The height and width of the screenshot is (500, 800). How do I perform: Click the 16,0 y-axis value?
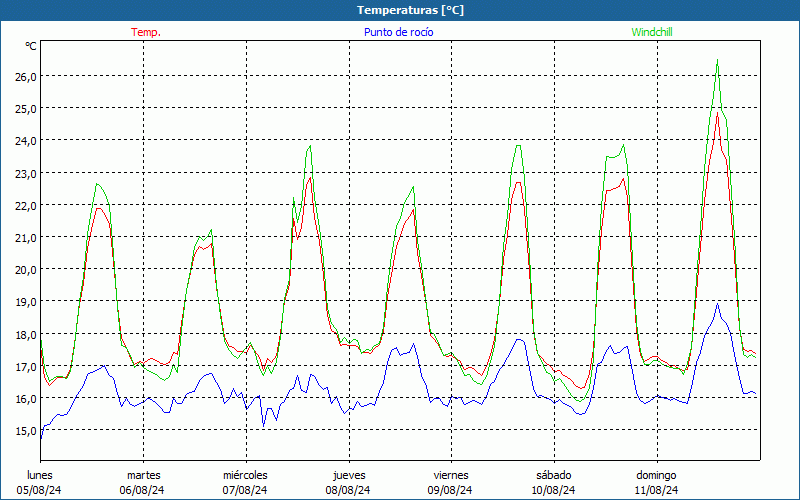tap(25, 398)
